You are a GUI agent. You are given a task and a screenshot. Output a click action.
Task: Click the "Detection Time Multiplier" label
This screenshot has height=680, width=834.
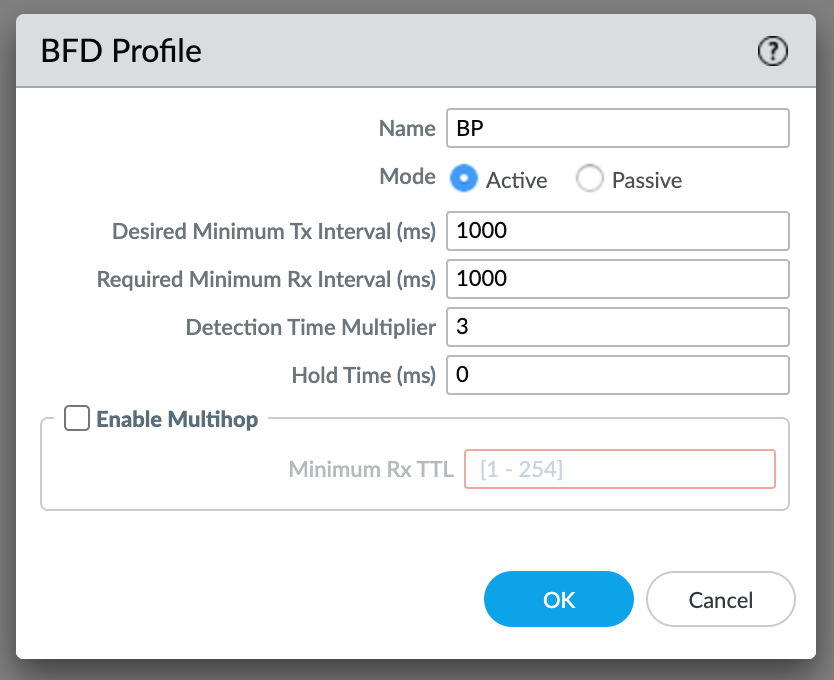click(311, 328)
